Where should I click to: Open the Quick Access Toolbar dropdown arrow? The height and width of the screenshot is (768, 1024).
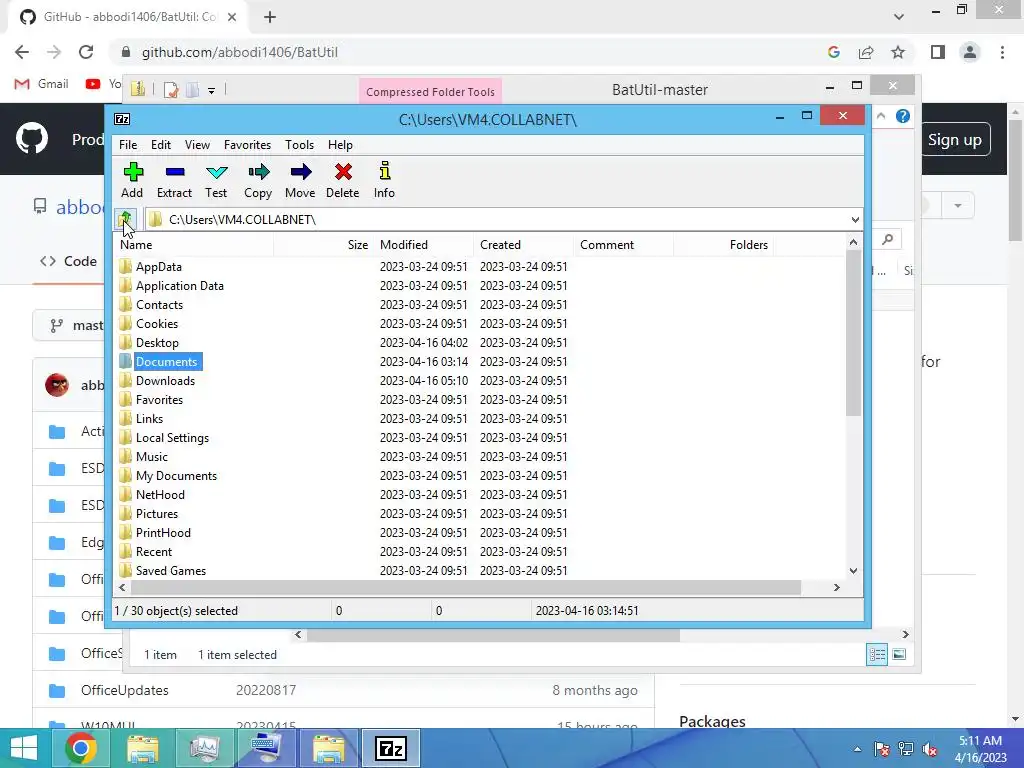click(x=212, y=91)
